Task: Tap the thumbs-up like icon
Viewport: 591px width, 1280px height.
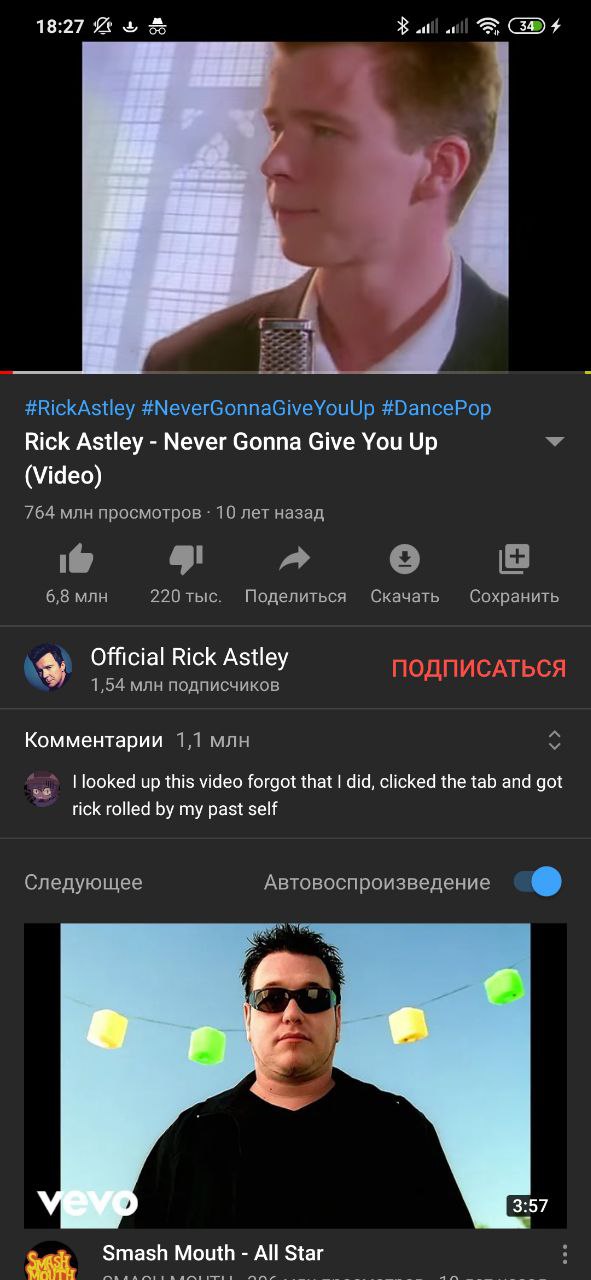Action: coord(77,559)
